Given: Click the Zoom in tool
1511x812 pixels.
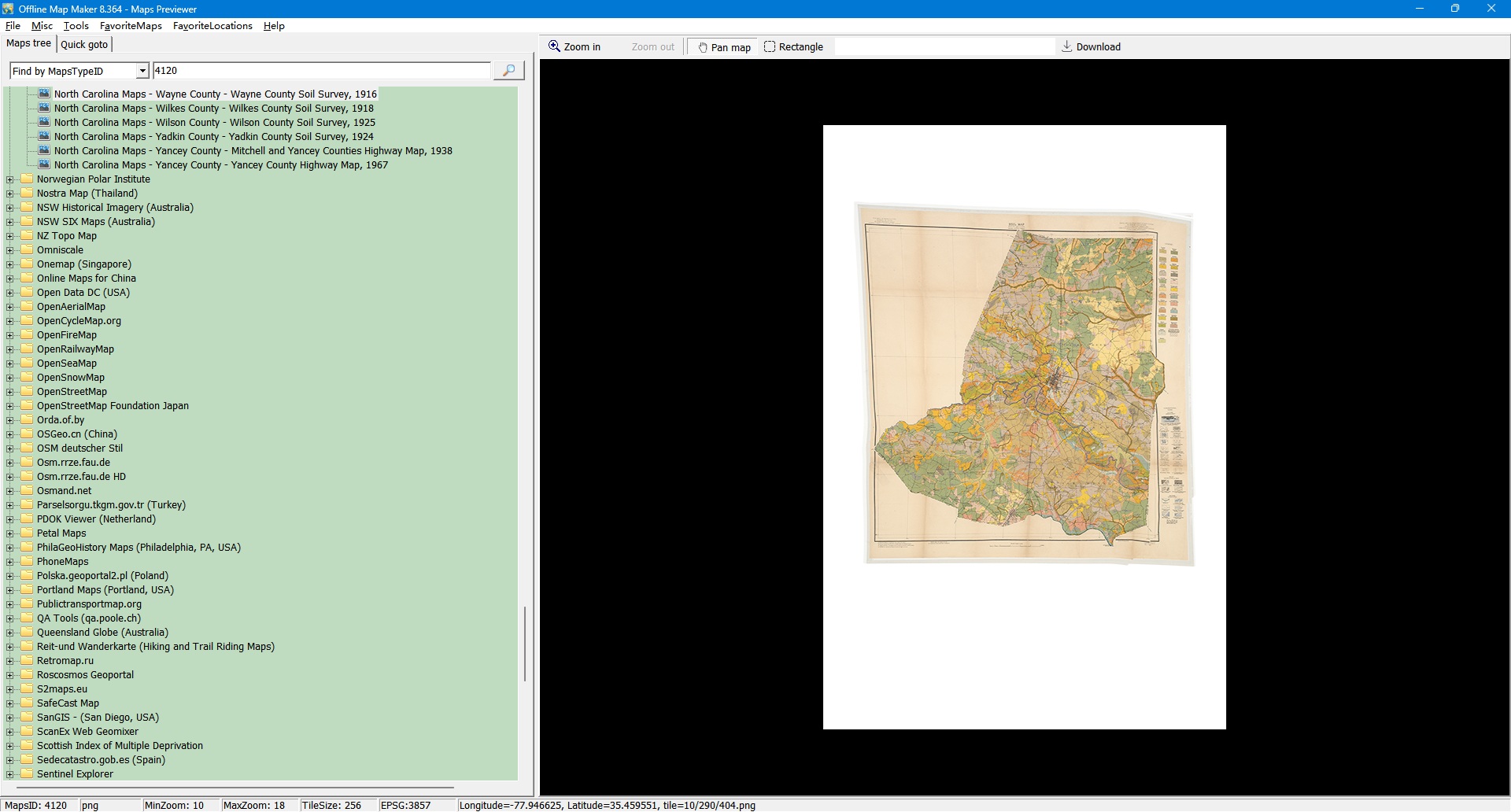Looking at the screenshot, I should [x=574, y=47].
